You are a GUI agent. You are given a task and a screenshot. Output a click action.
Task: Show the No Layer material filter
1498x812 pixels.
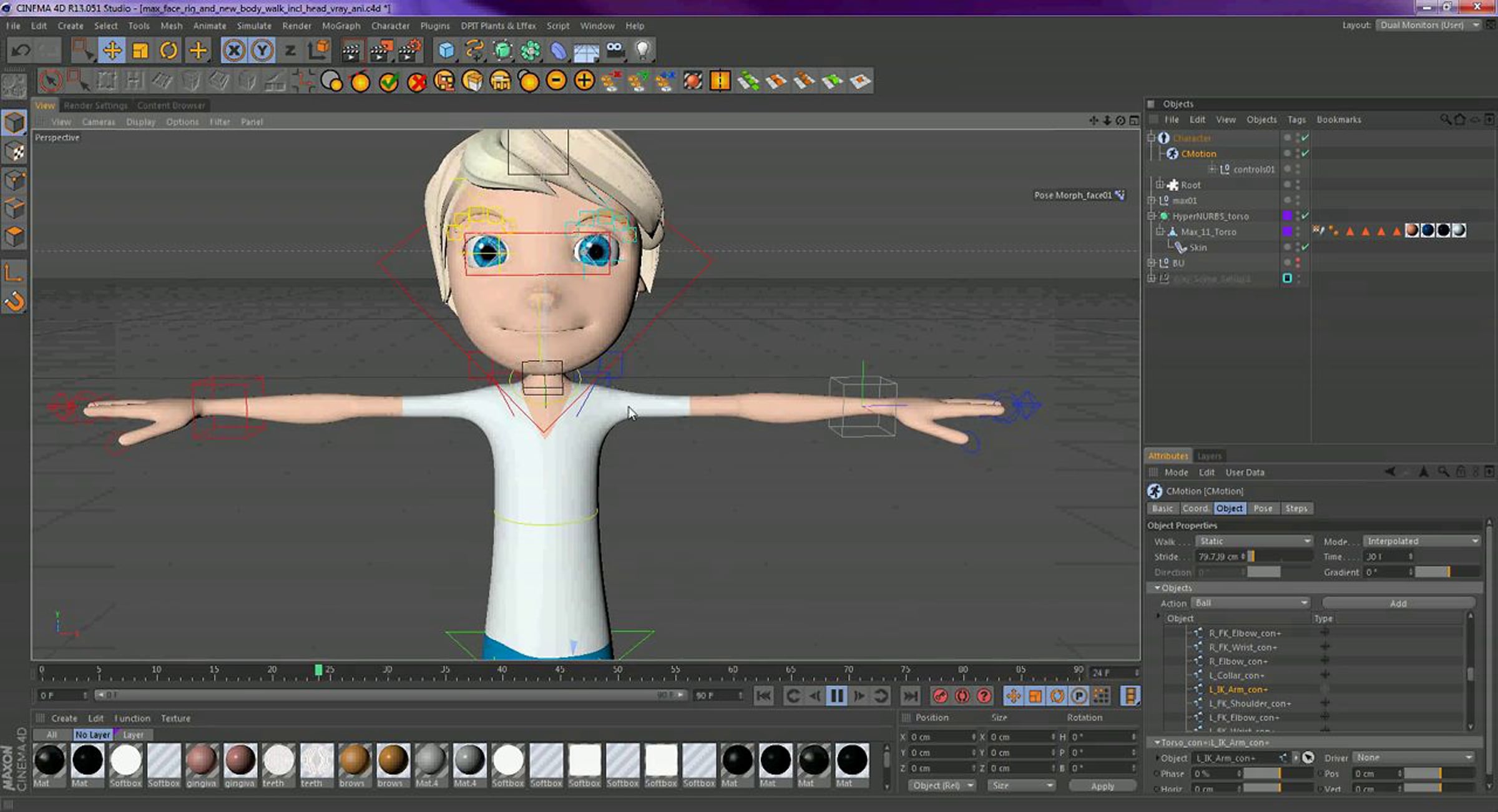tap(92, 735)
